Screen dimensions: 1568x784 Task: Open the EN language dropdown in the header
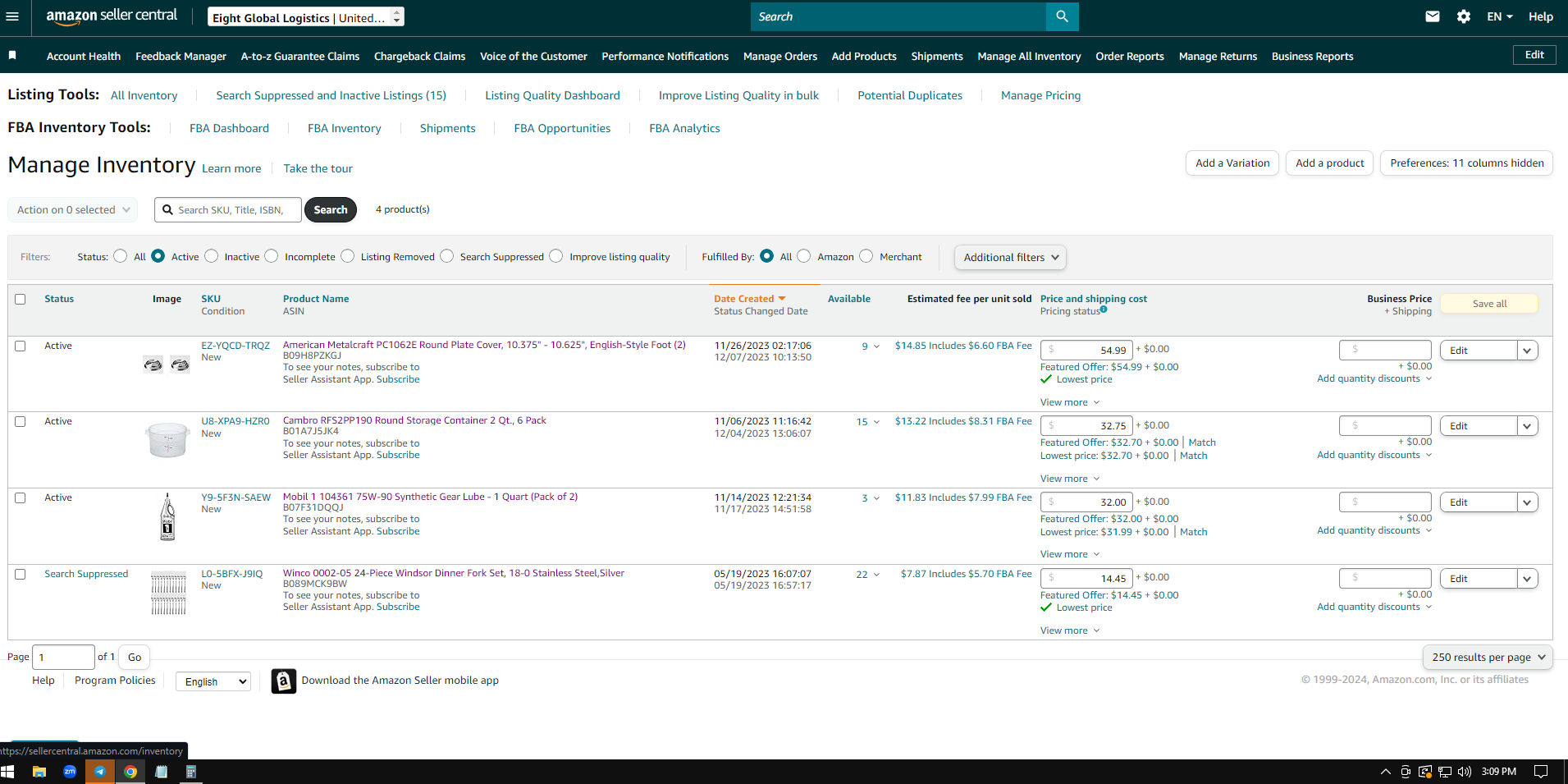pyautogui.click(x=1500, y=16)
